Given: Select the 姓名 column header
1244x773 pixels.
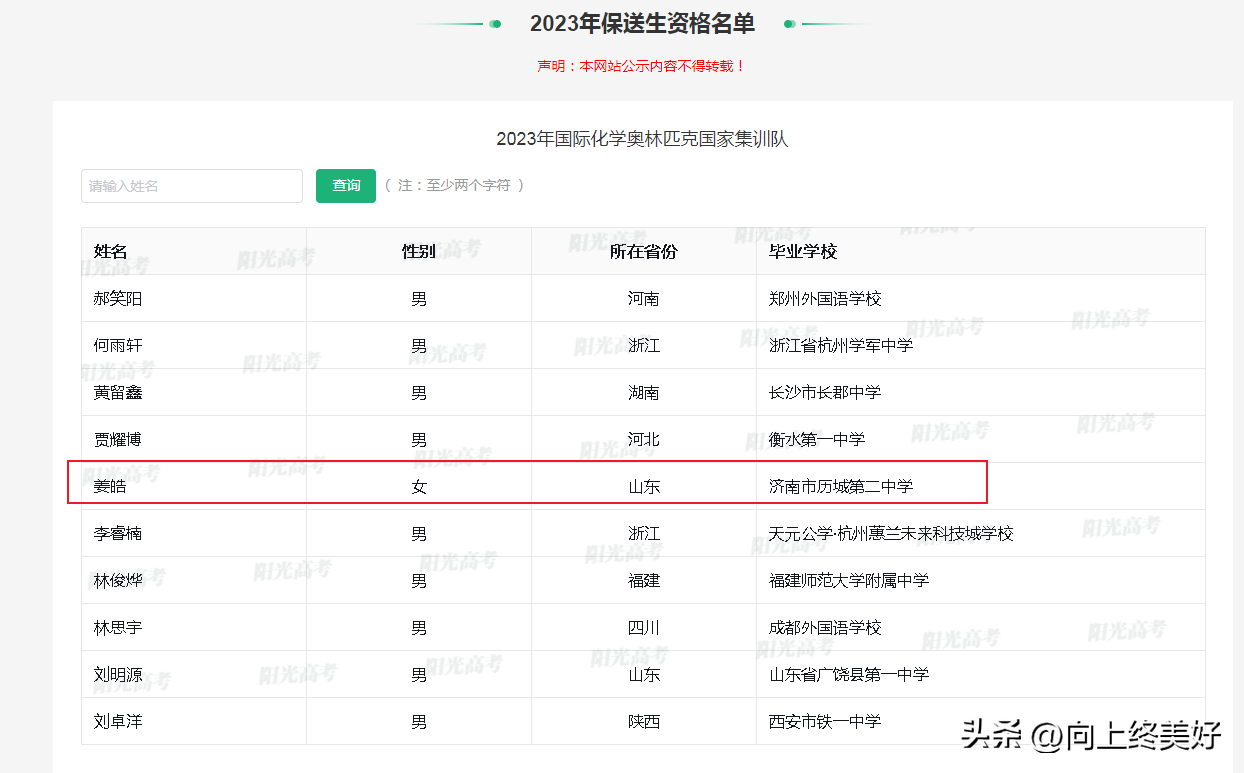Looking at the screenshot, I should coord(110,251).
